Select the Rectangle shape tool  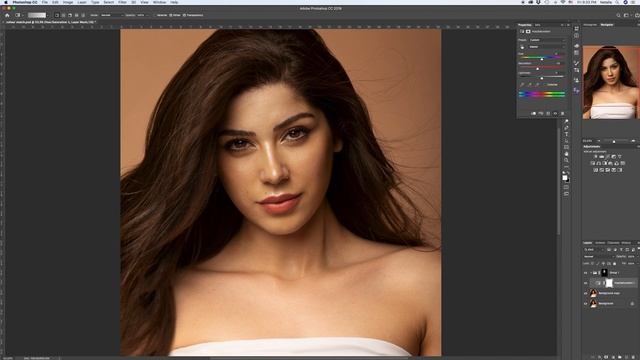pos(566,147)
